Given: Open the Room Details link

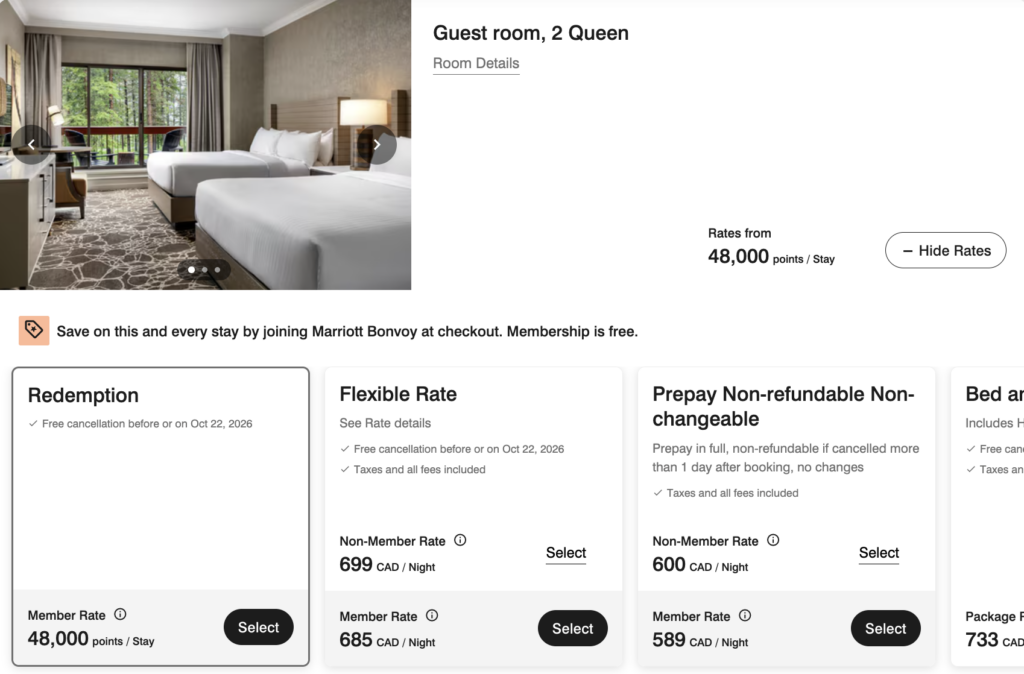Looking at the screenshot, I should point(476,63).
